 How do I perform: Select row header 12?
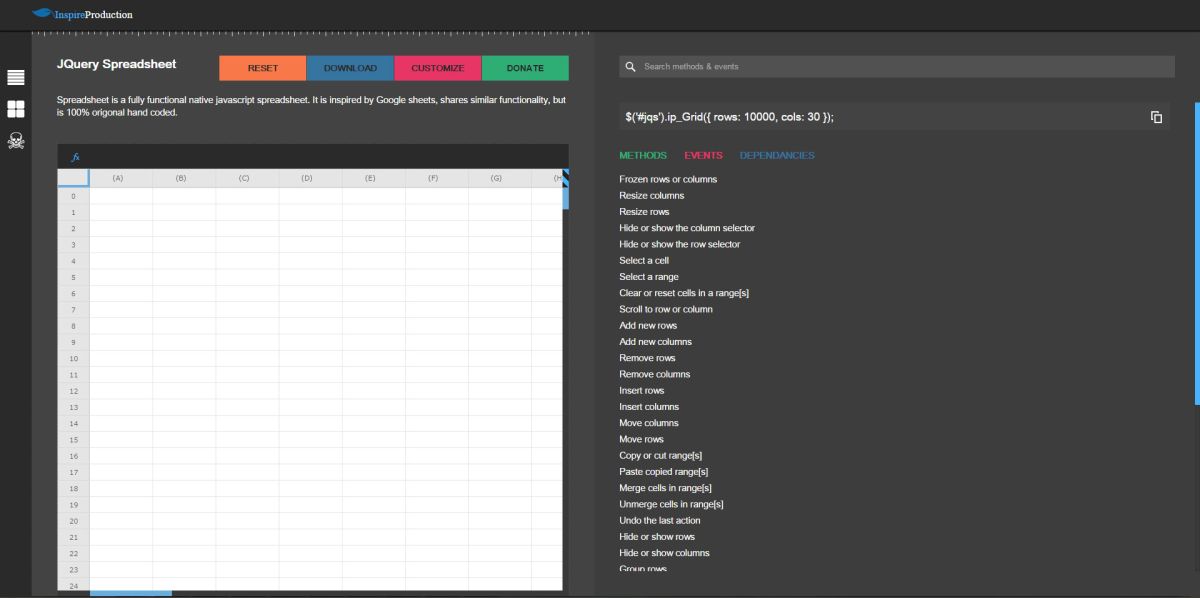[73, 391]
